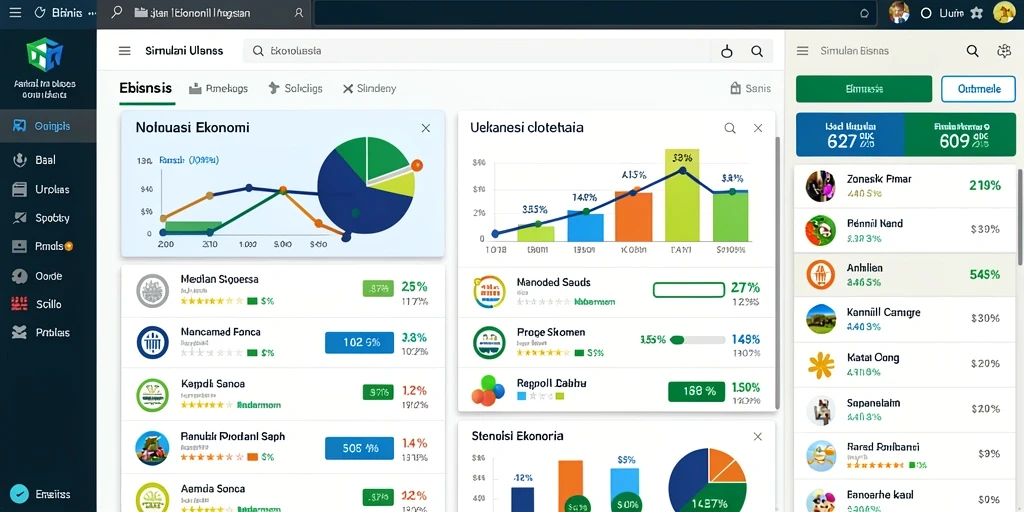
Task: Toggle the blue 627 stat tile
Action: pos(850,134)
